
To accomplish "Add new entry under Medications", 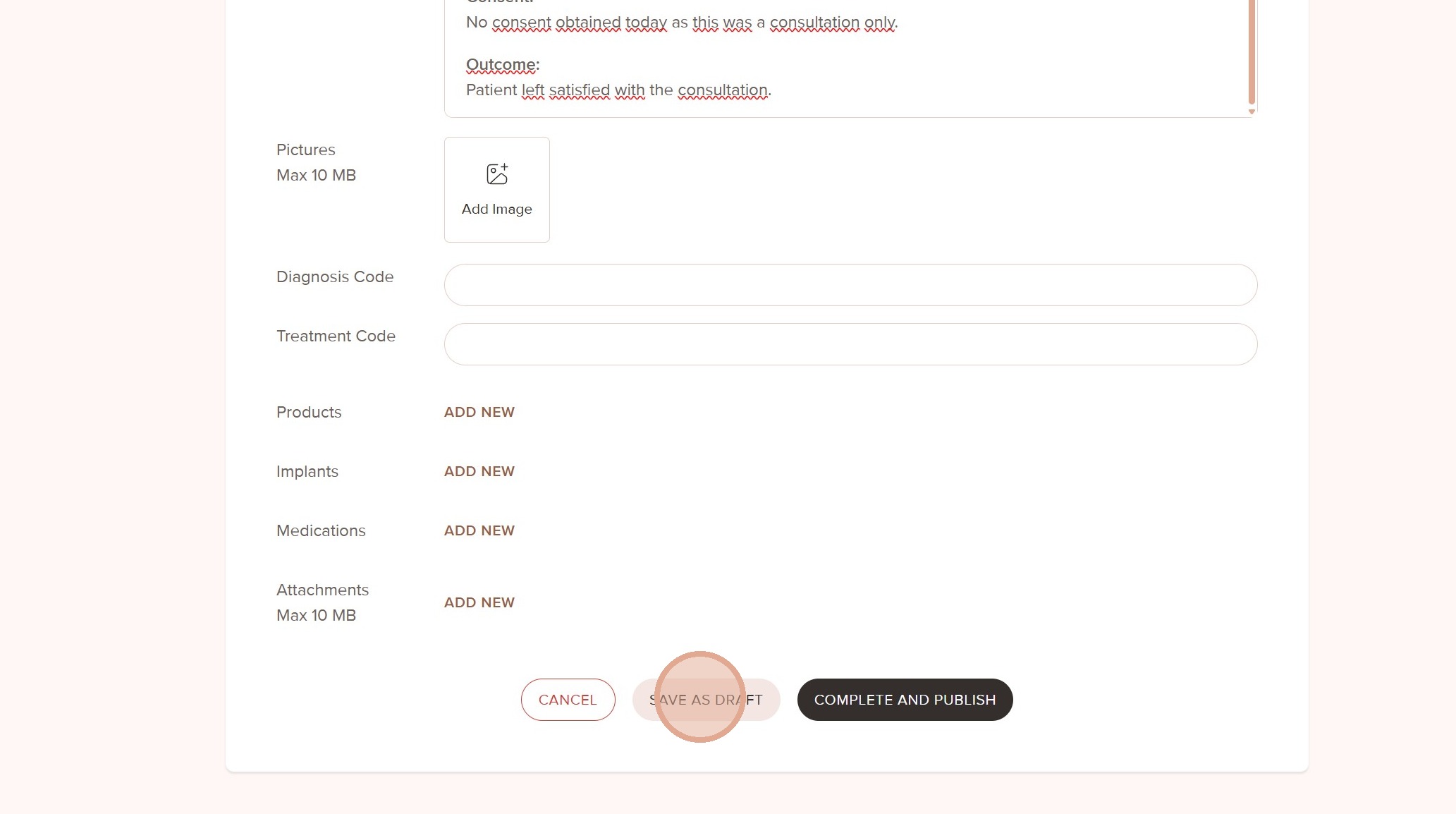I will (x=479, y=530).
